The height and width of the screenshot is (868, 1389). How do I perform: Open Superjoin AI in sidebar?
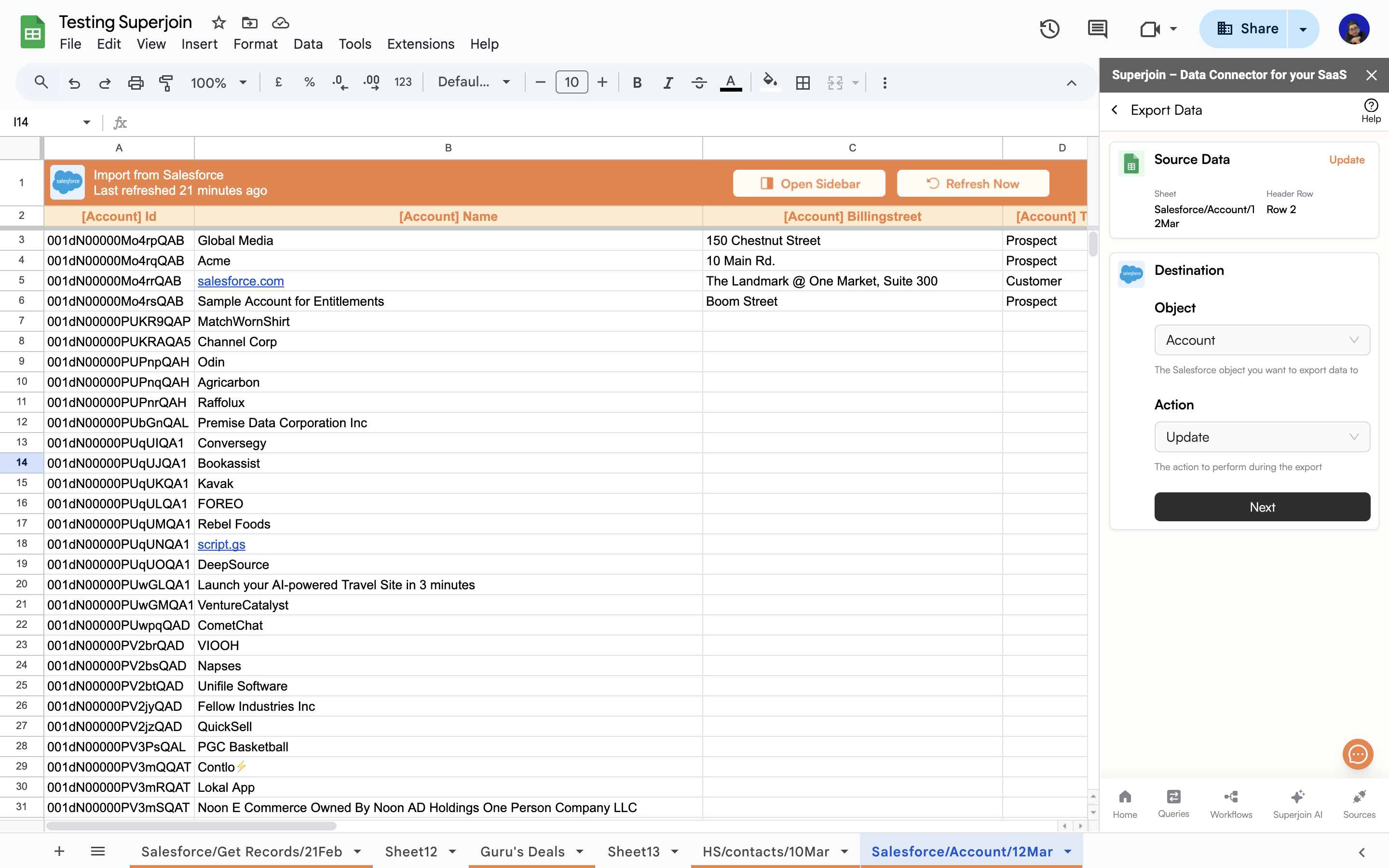pos(1297,803)
